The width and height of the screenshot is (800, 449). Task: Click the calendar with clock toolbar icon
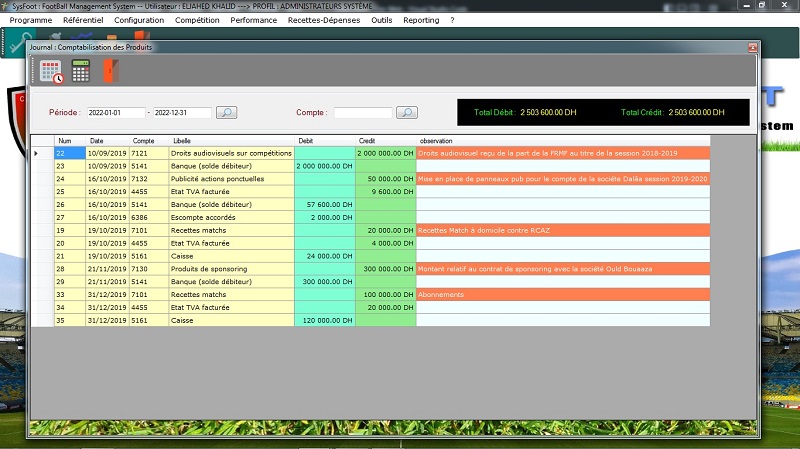coord(51,71)
